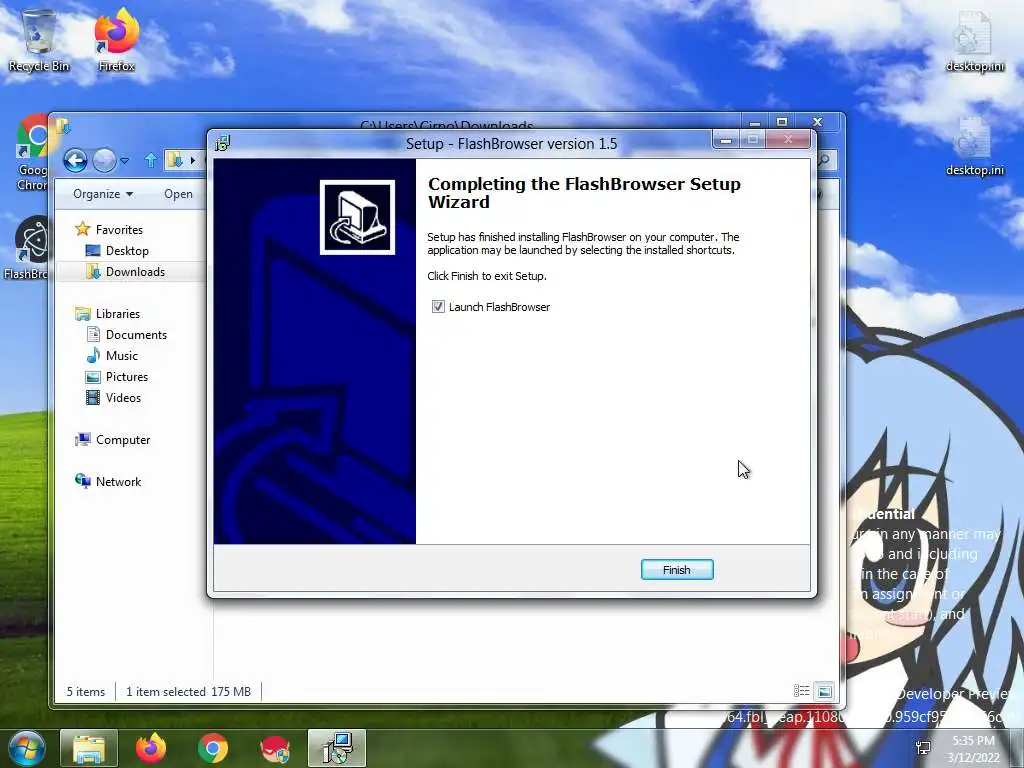Open Firefox from the taskbar

(151, 748)
